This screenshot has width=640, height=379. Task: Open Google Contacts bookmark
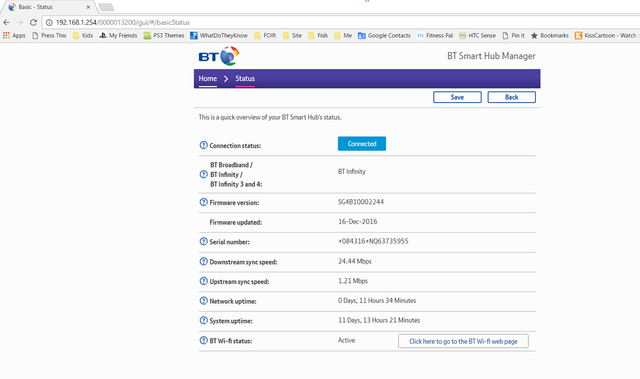pos(384,35)
